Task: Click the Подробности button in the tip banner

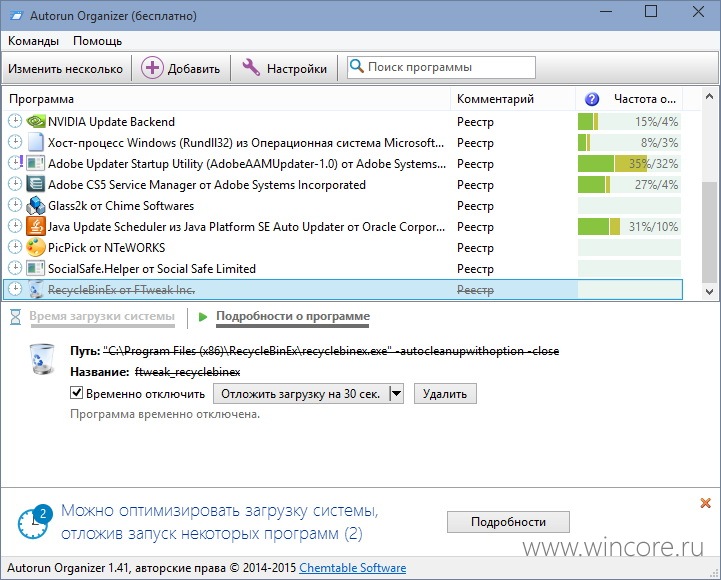Action: click(x=508, y=522)
